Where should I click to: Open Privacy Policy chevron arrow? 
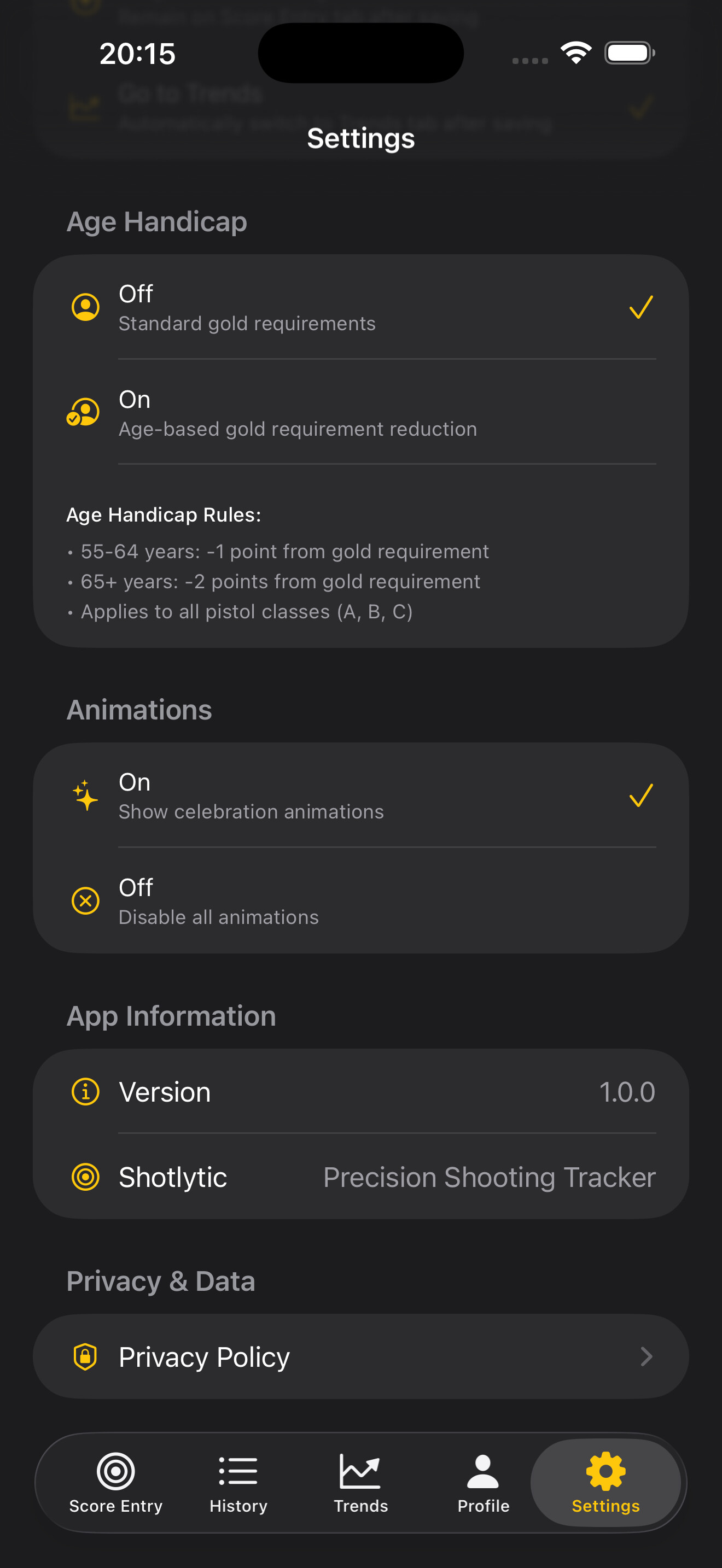[x=647, y=1356]
